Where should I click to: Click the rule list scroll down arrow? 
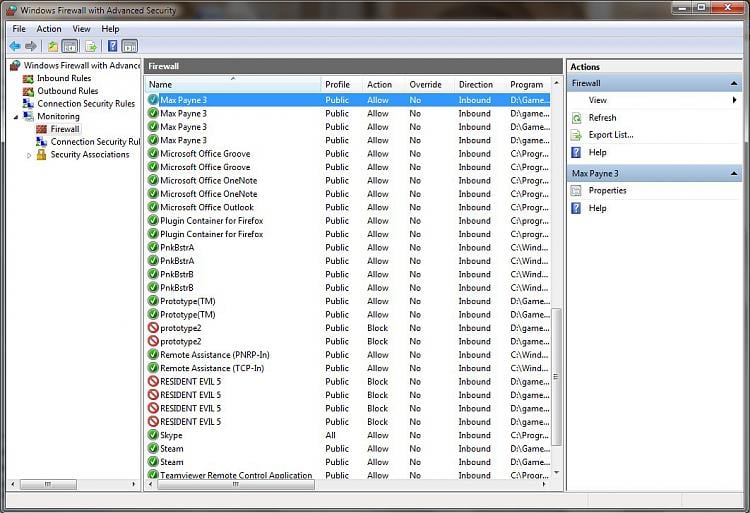coord(556,472)
